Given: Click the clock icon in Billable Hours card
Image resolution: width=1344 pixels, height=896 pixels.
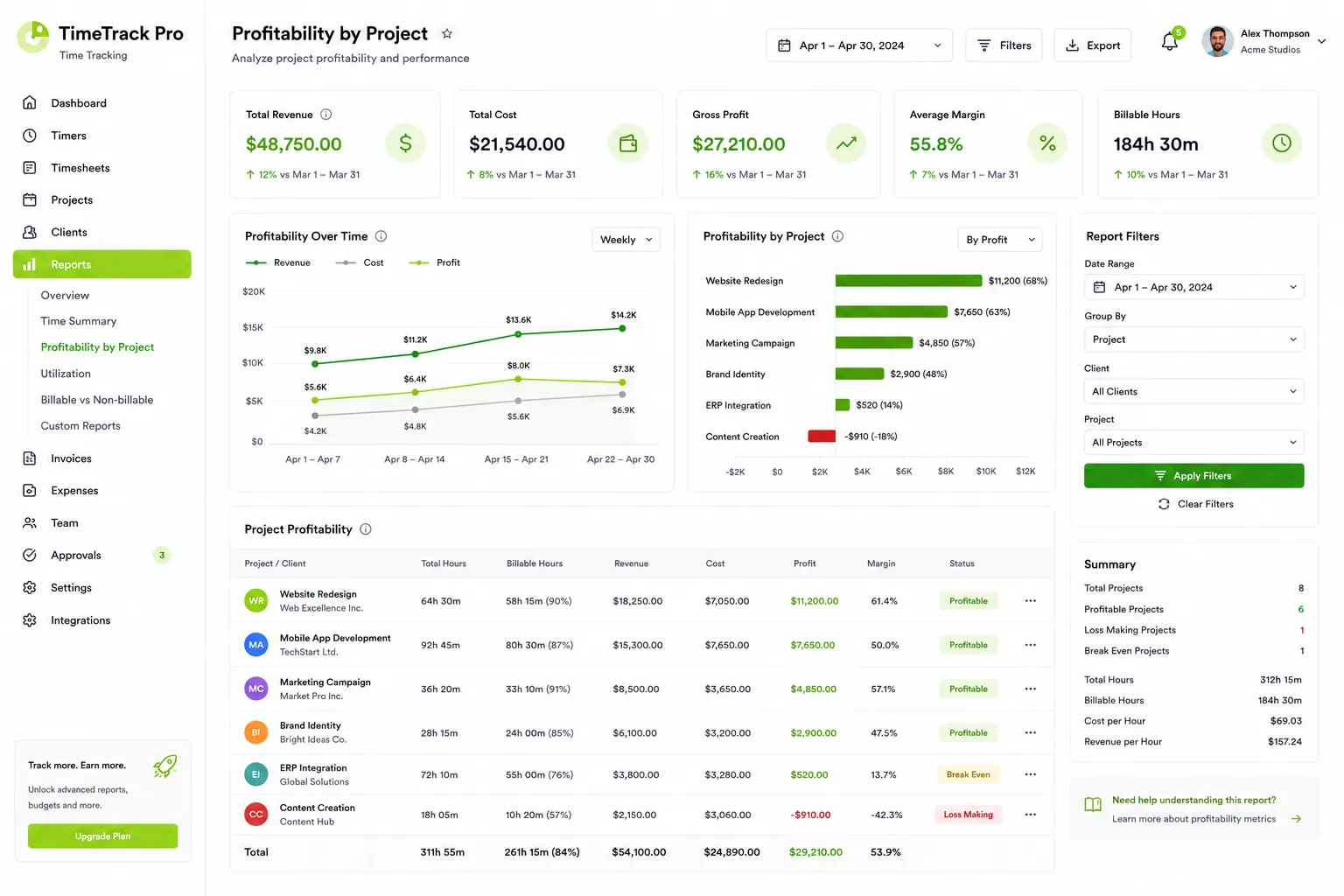Looking at the screenshot, I should pos(1282,143).
